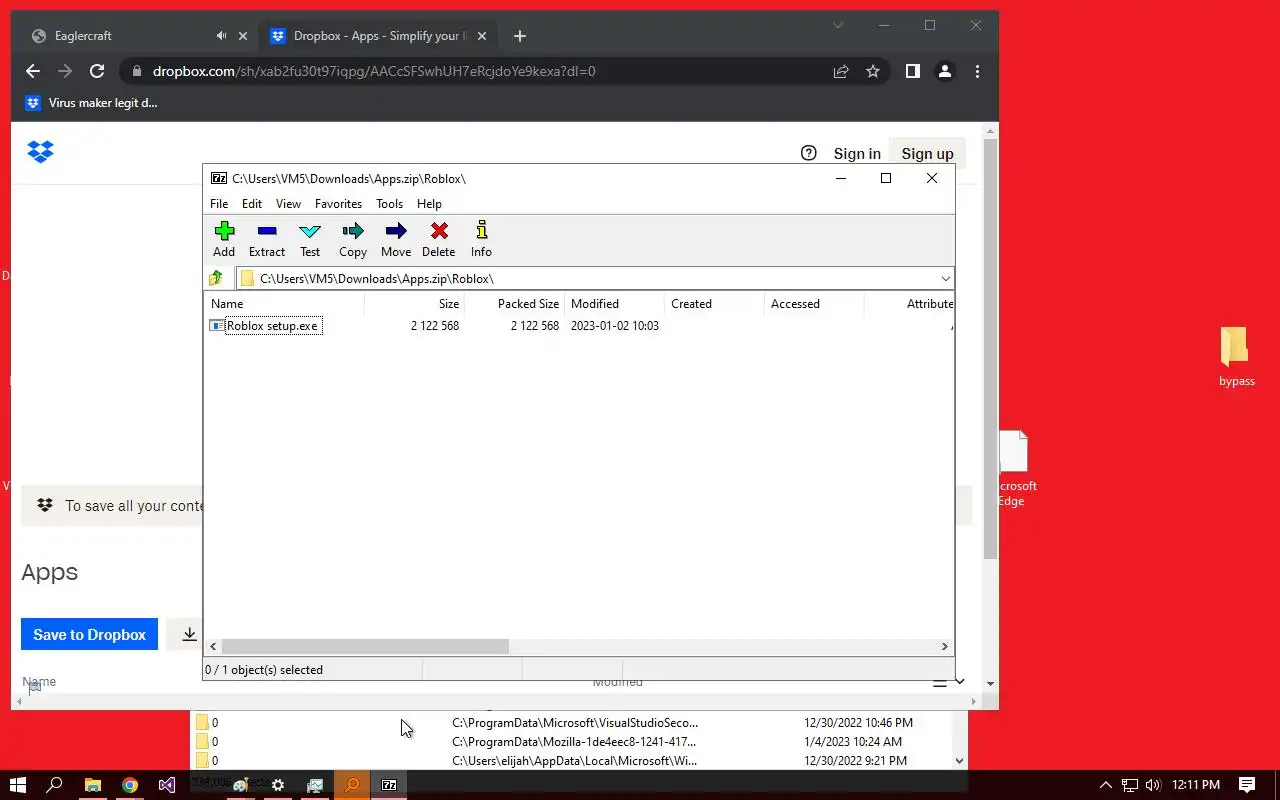
Task: Sort by the Size column header
Action: click(414, 304)
